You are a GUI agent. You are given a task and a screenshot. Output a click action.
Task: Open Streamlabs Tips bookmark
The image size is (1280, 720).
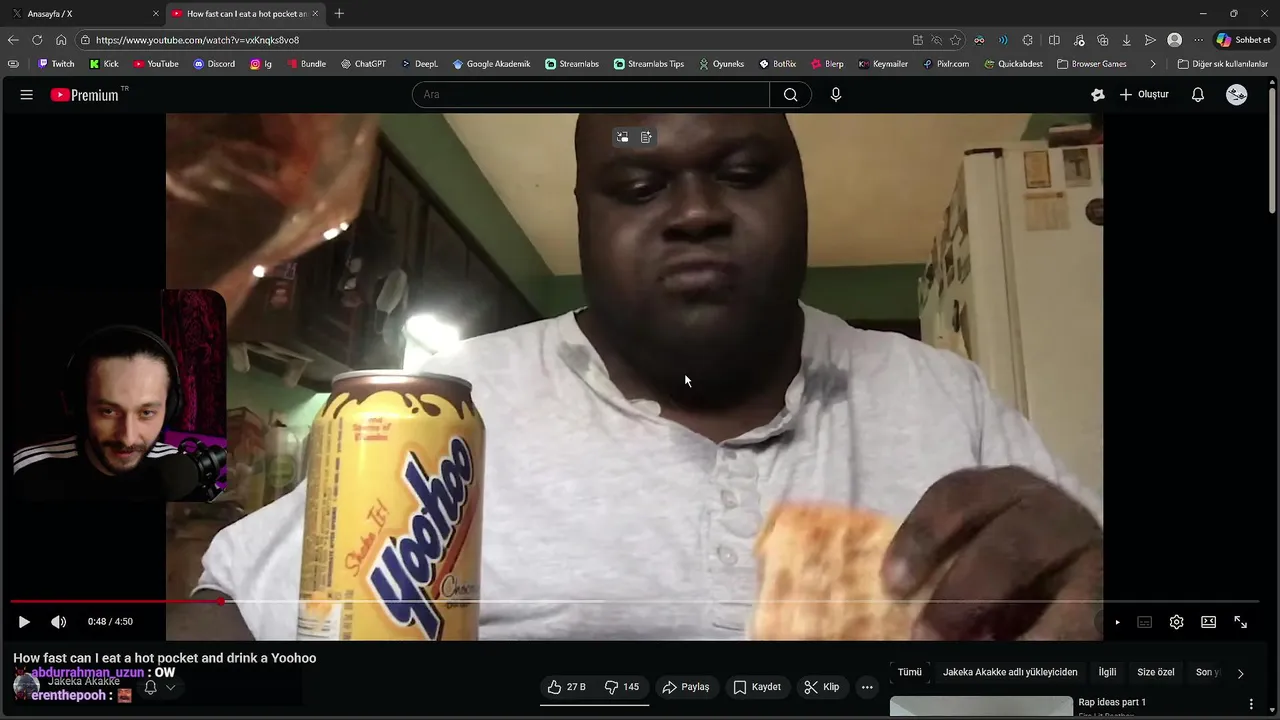click(649, 64)
